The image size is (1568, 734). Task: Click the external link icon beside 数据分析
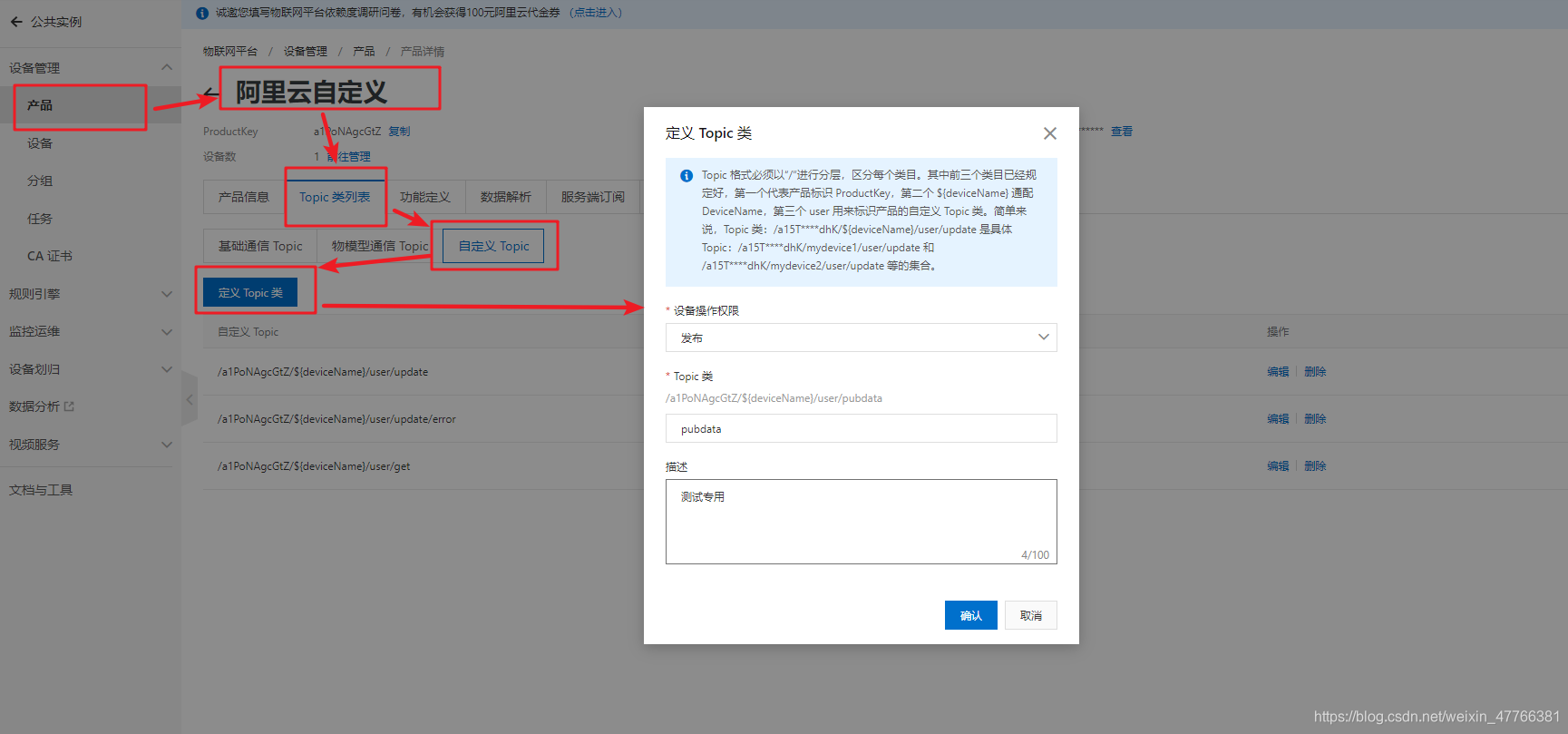tap(70, 406)
